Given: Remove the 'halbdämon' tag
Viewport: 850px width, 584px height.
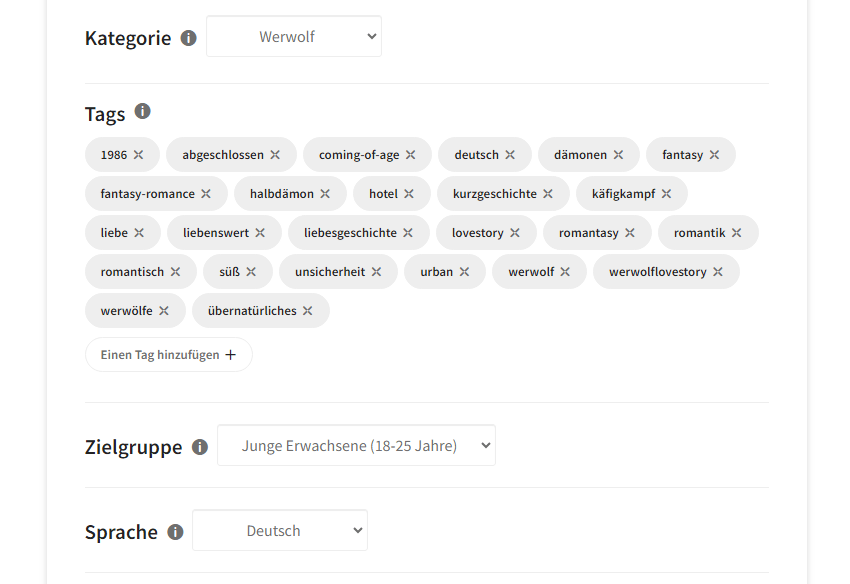Looking at the screenshot, I should [325, 194].
